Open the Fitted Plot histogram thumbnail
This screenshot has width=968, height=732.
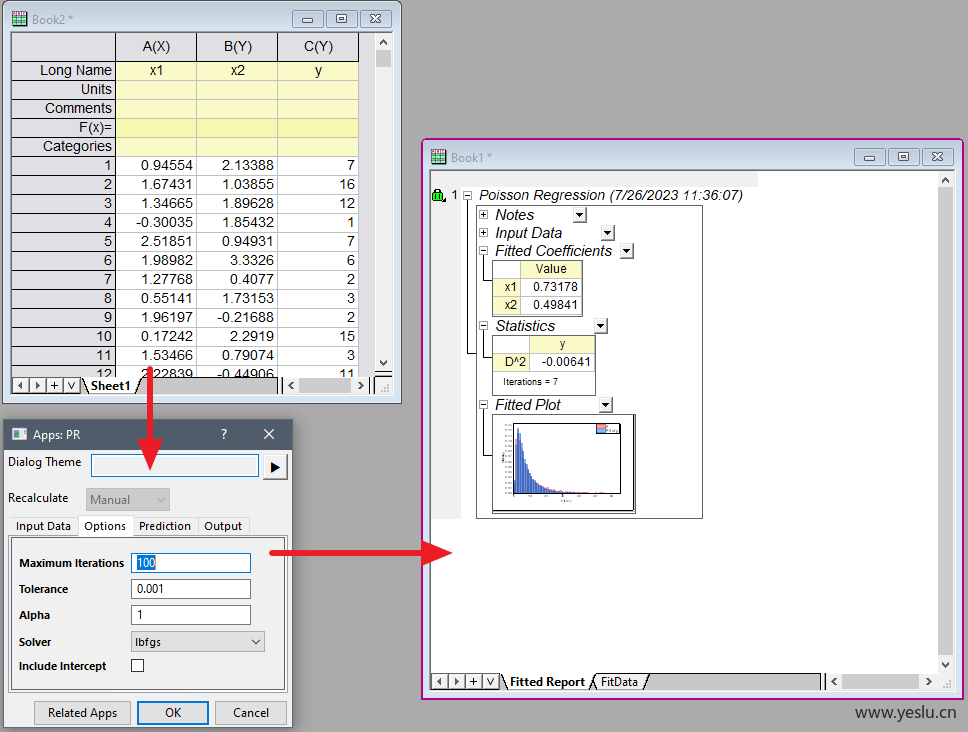tap(564, 463)
